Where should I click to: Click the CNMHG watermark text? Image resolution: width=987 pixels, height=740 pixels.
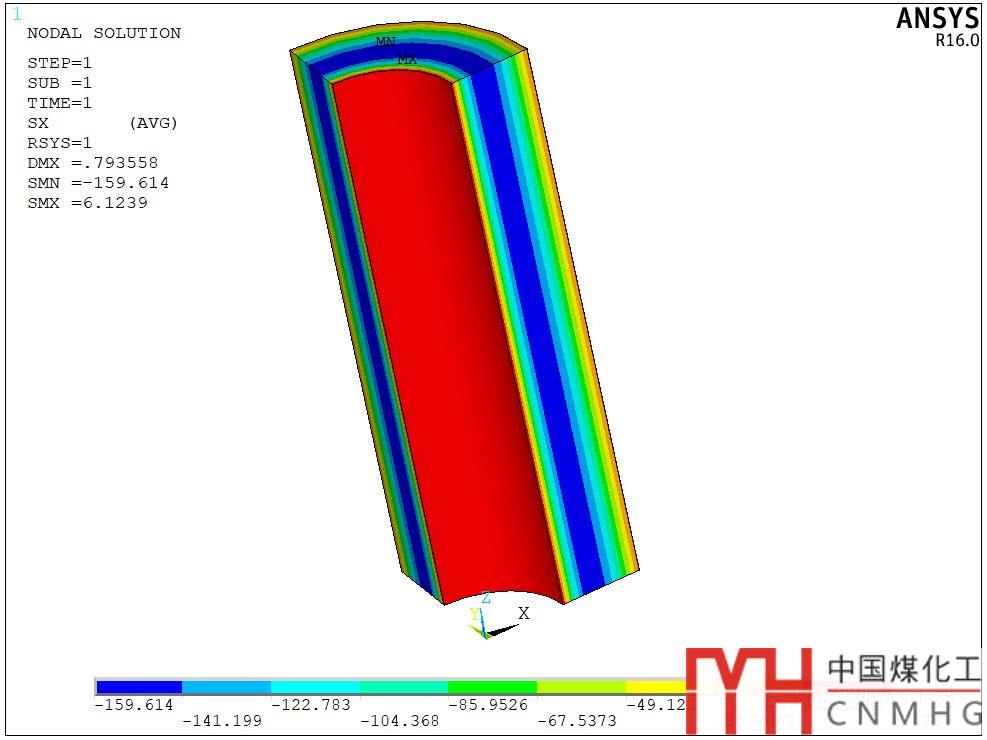[x=905, y=713]
